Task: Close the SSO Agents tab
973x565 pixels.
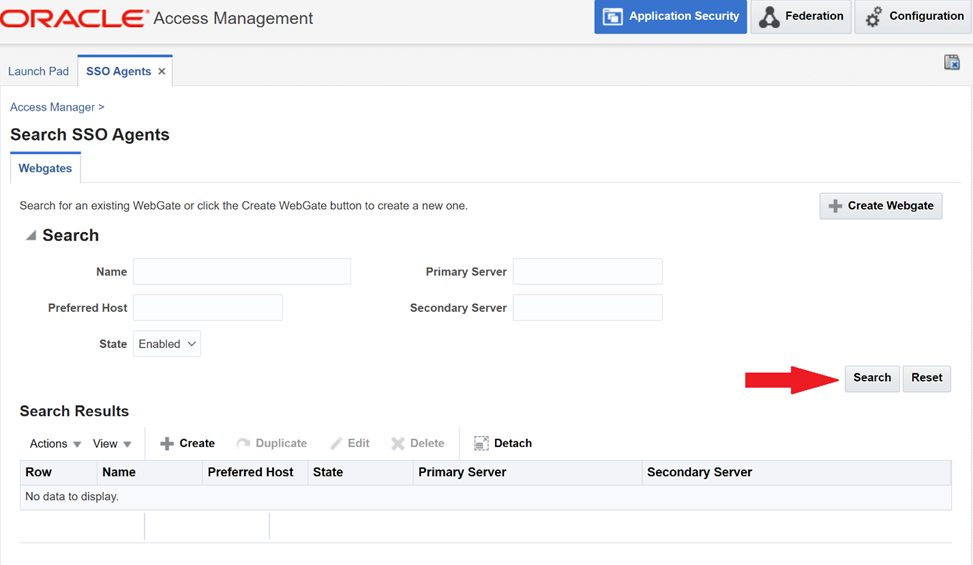Action: [162, 72]
